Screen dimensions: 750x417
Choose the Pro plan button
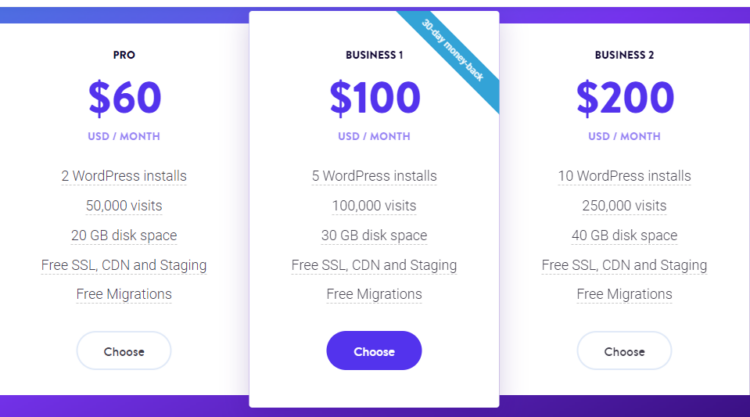click(x=124, y=351)
